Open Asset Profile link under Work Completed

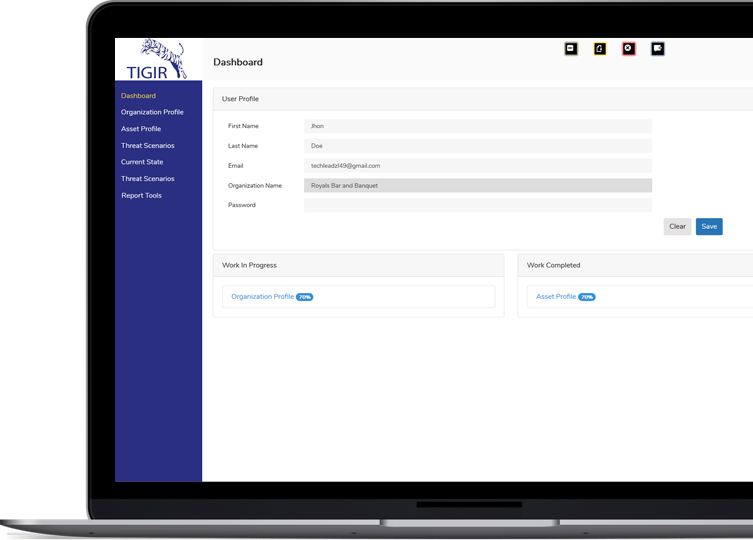coord(556,297)
